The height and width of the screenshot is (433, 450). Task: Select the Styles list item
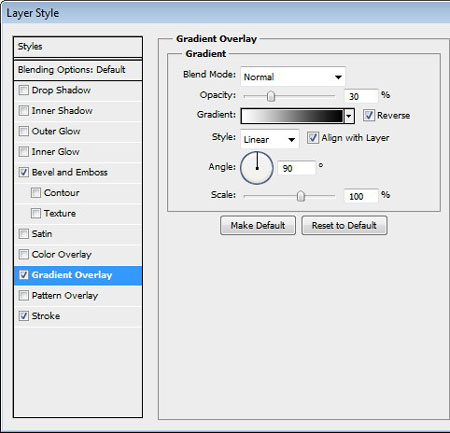(78, 47)
